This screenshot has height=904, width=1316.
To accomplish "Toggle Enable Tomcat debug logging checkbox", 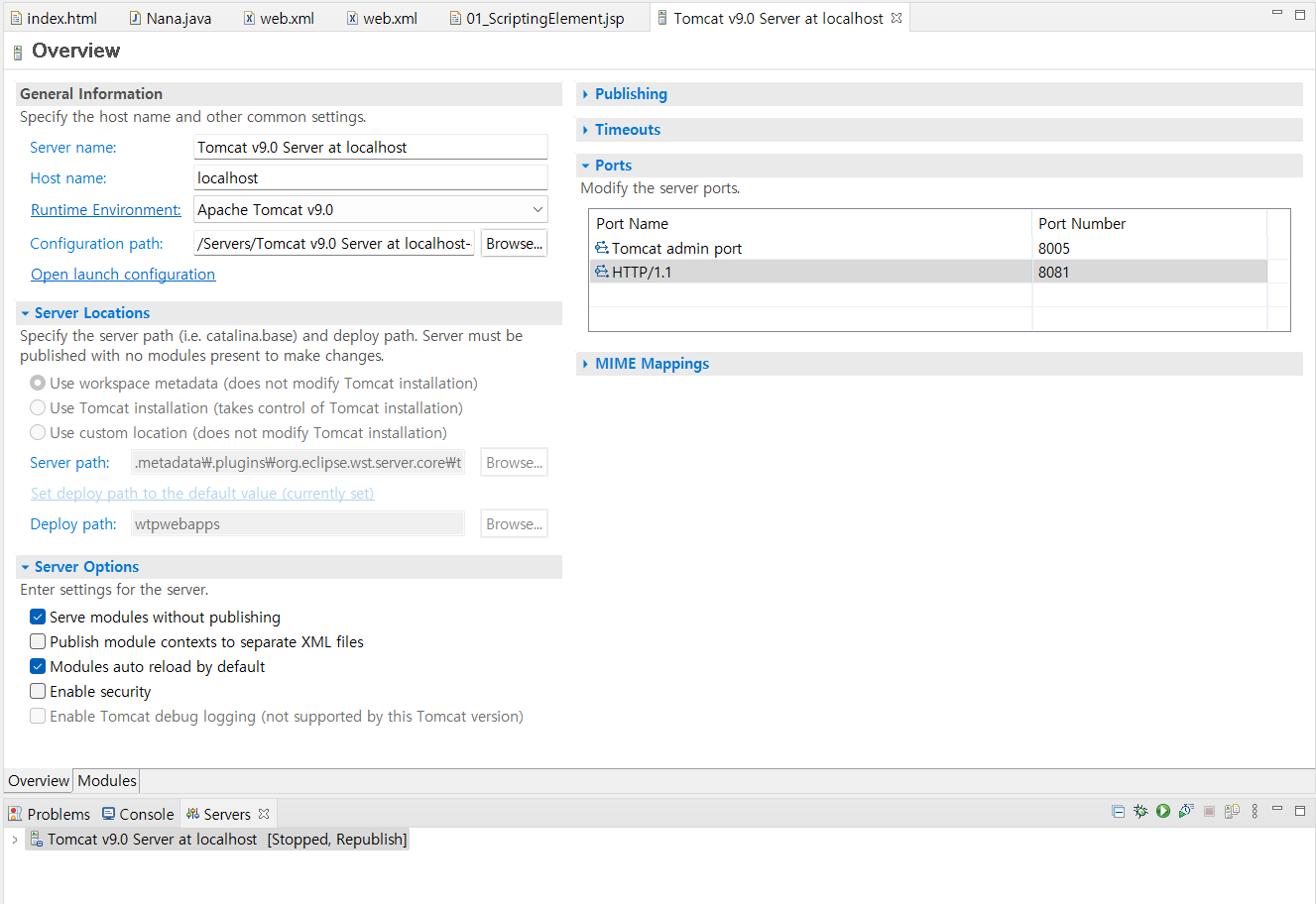I will (x=38, y=716).
